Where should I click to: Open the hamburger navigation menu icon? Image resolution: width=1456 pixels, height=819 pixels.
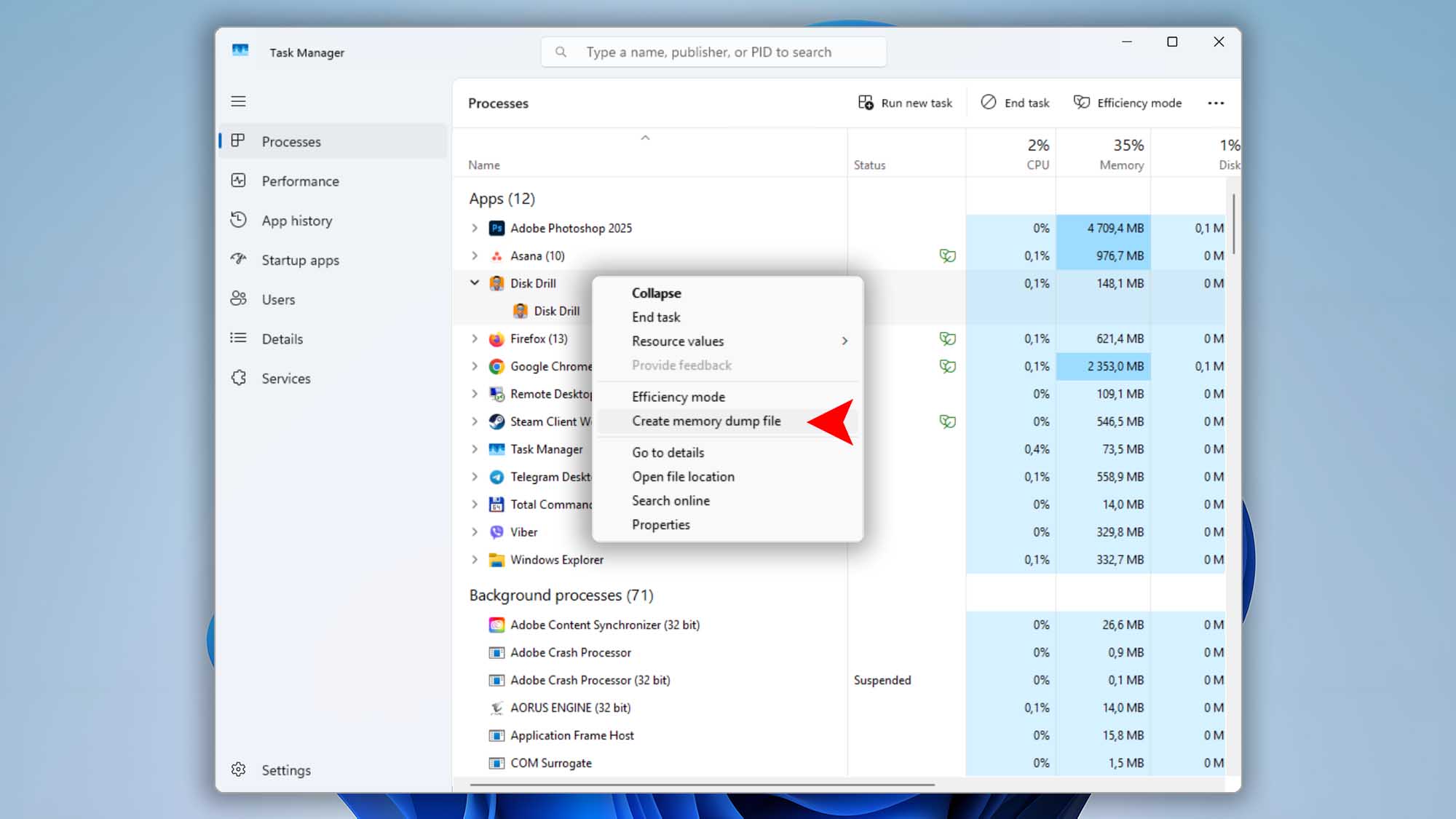(238, 101)
